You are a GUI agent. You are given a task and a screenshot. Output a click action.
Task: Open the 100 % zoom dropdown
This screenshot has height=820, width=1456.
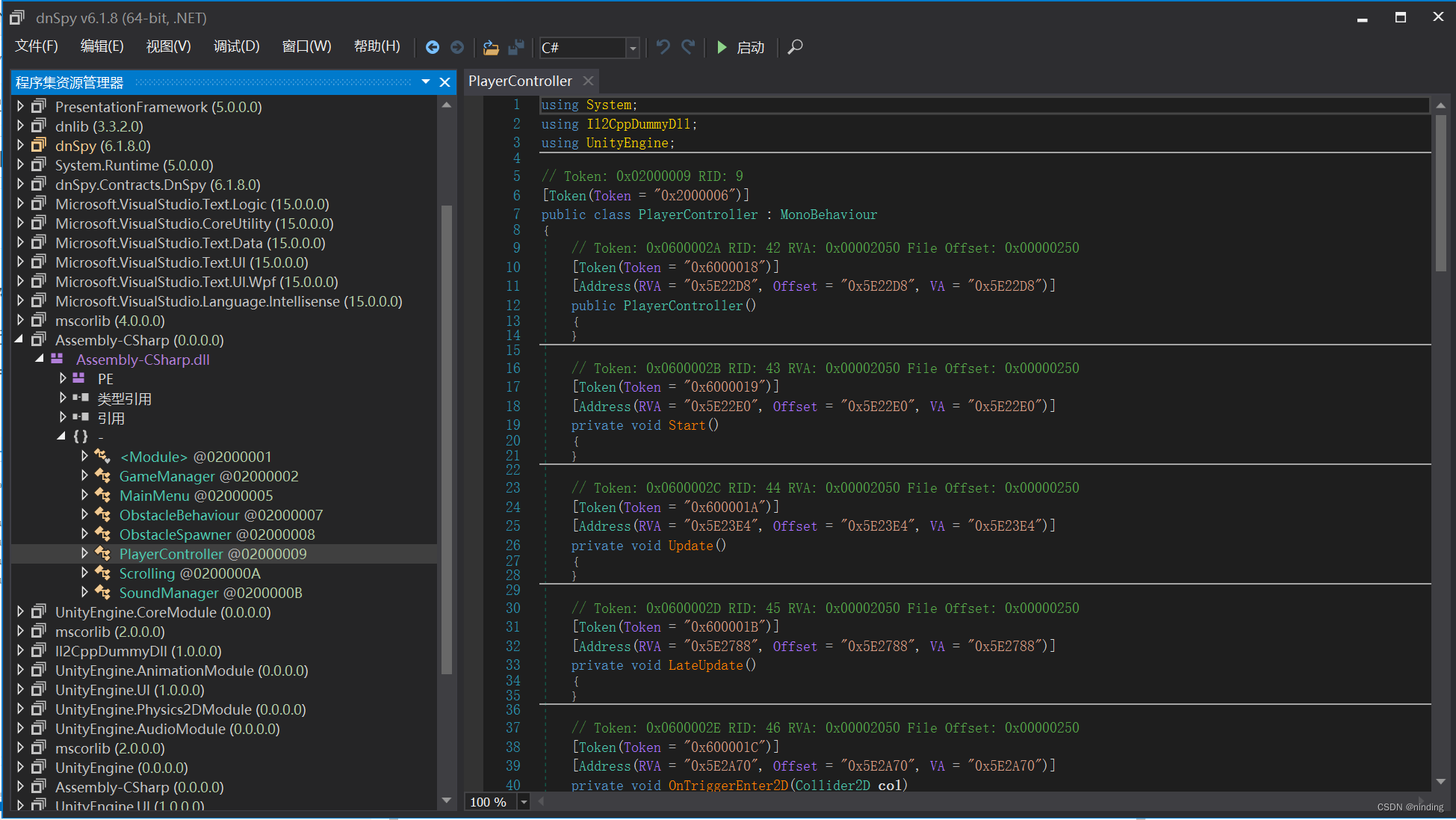(x=524, y=802)
